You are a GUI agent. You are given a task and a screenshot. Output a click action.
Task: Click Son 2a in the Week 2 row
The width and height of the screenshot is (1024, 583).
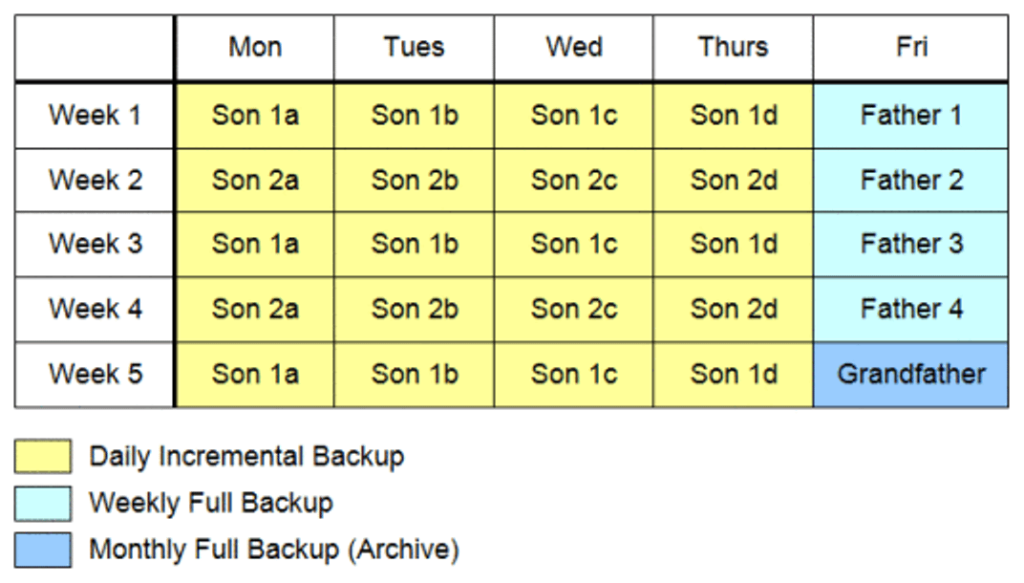[255, 180]
